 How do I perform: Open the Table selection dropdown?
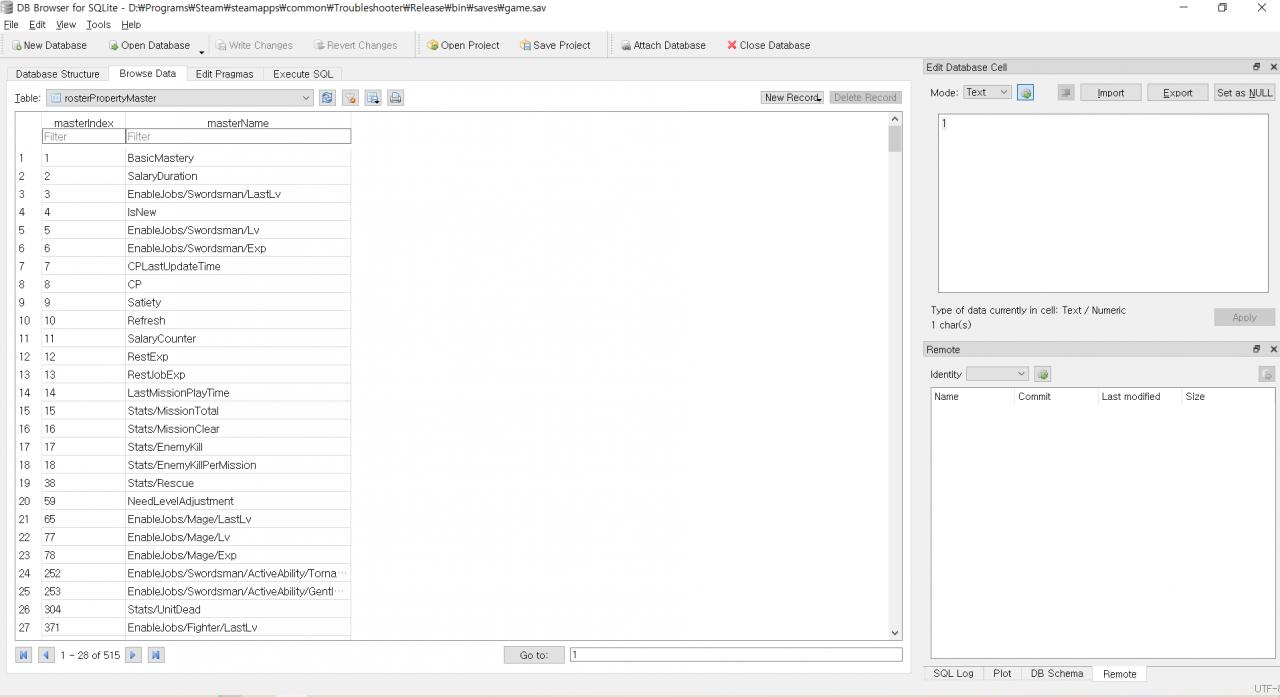tap(180, 98)
